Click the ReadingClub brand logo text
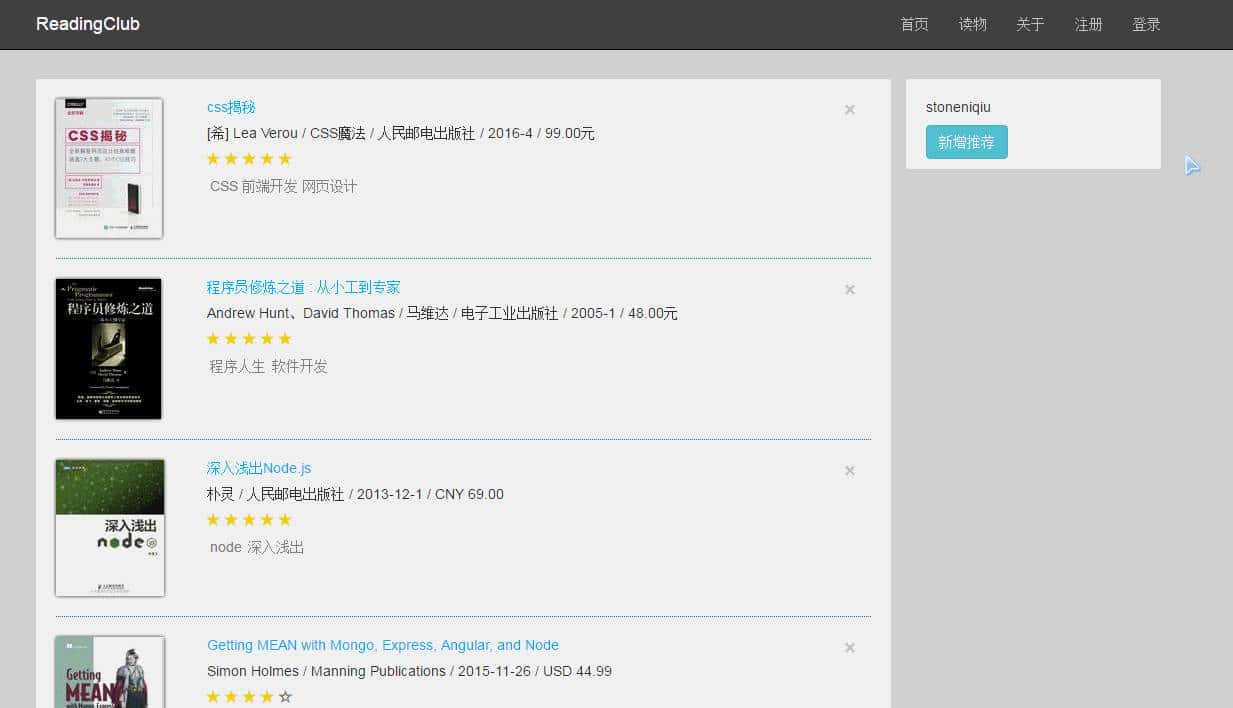 pos(87,23)
